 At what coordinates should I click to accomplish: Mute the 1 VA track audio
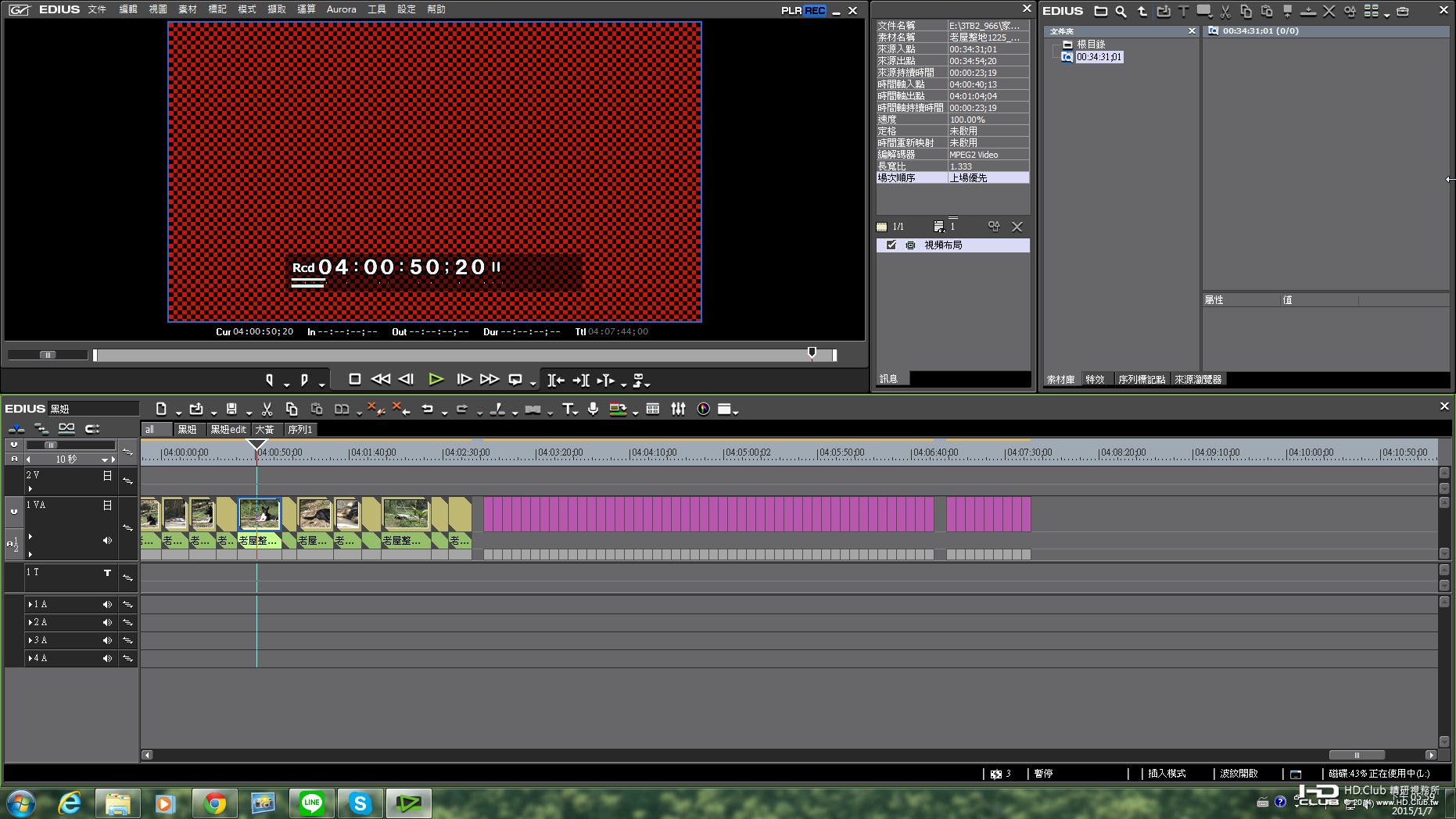tap(107, 540)
